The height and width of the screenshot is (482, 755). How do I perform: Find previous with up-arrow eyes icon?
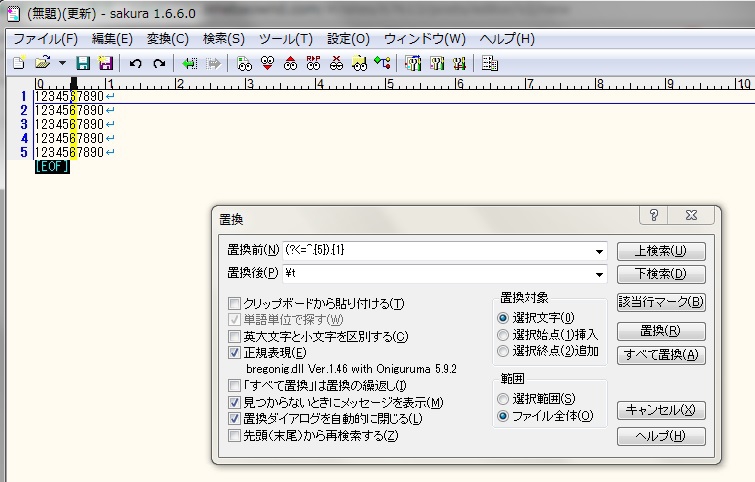tap(290, 63)
